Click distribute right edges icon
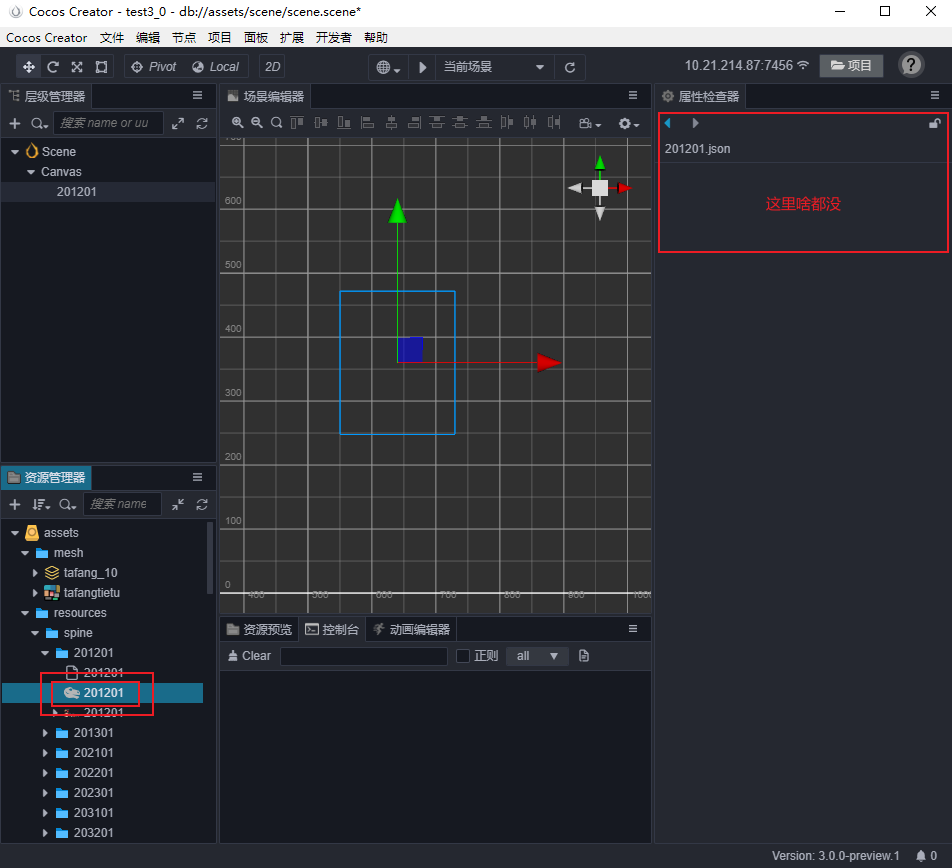This screenshot has width=952, height=868. pos(554,123)
